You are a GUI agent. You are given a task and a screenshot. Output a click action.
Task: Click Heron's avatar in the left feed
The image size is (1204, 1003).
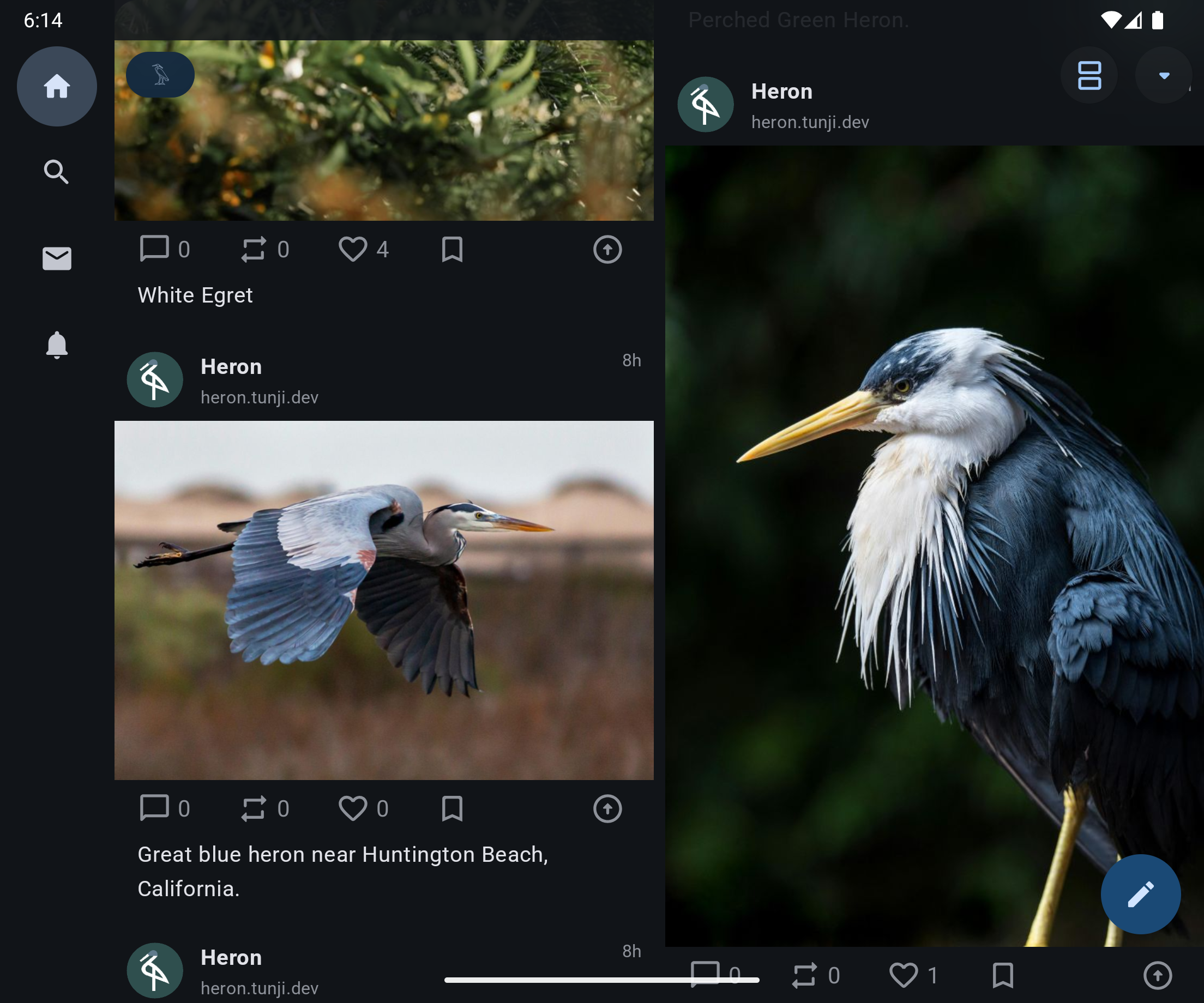point(154,379)
